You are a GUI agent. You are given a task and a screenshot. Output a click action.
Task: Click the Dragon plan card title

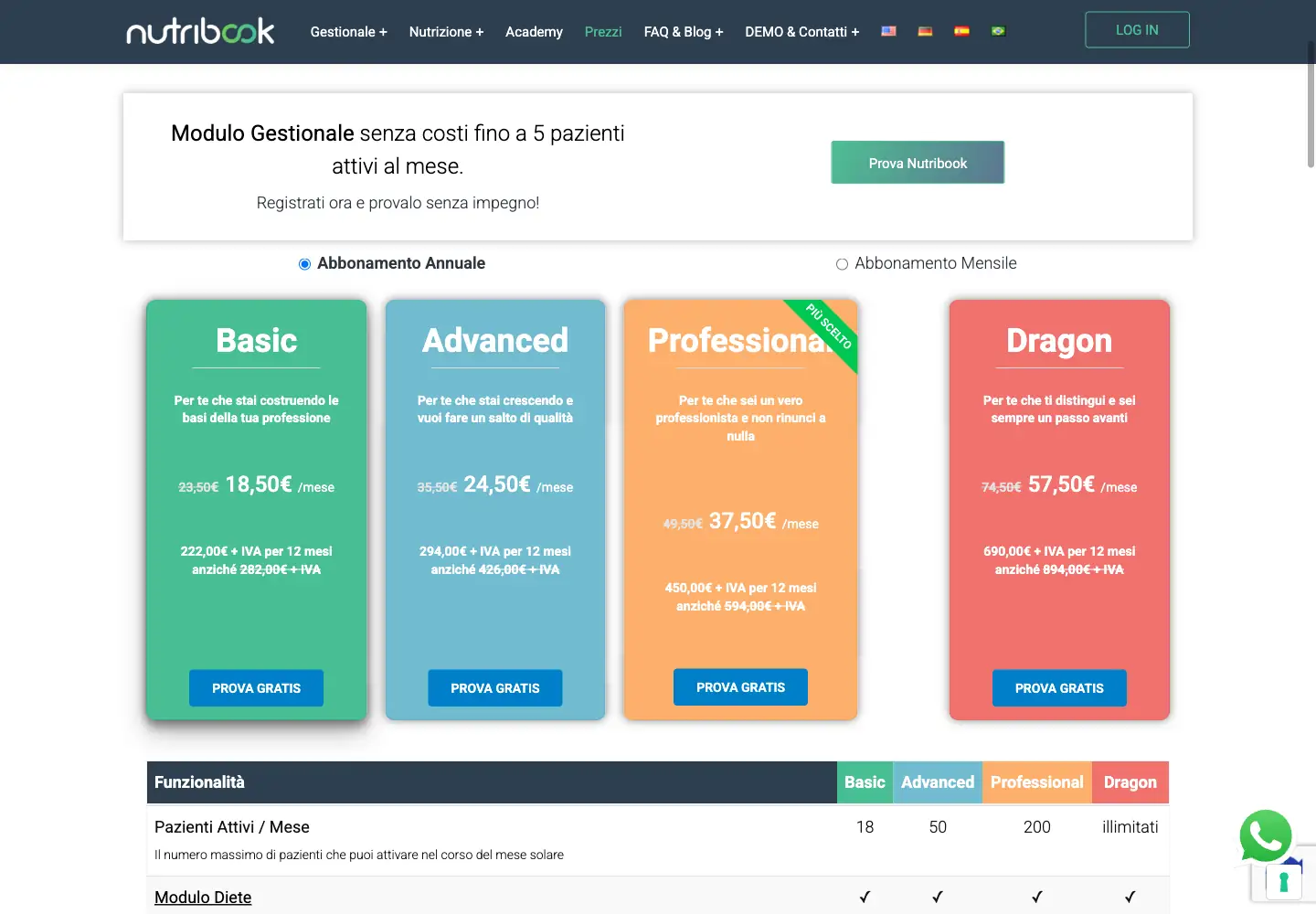(1059, 340)
